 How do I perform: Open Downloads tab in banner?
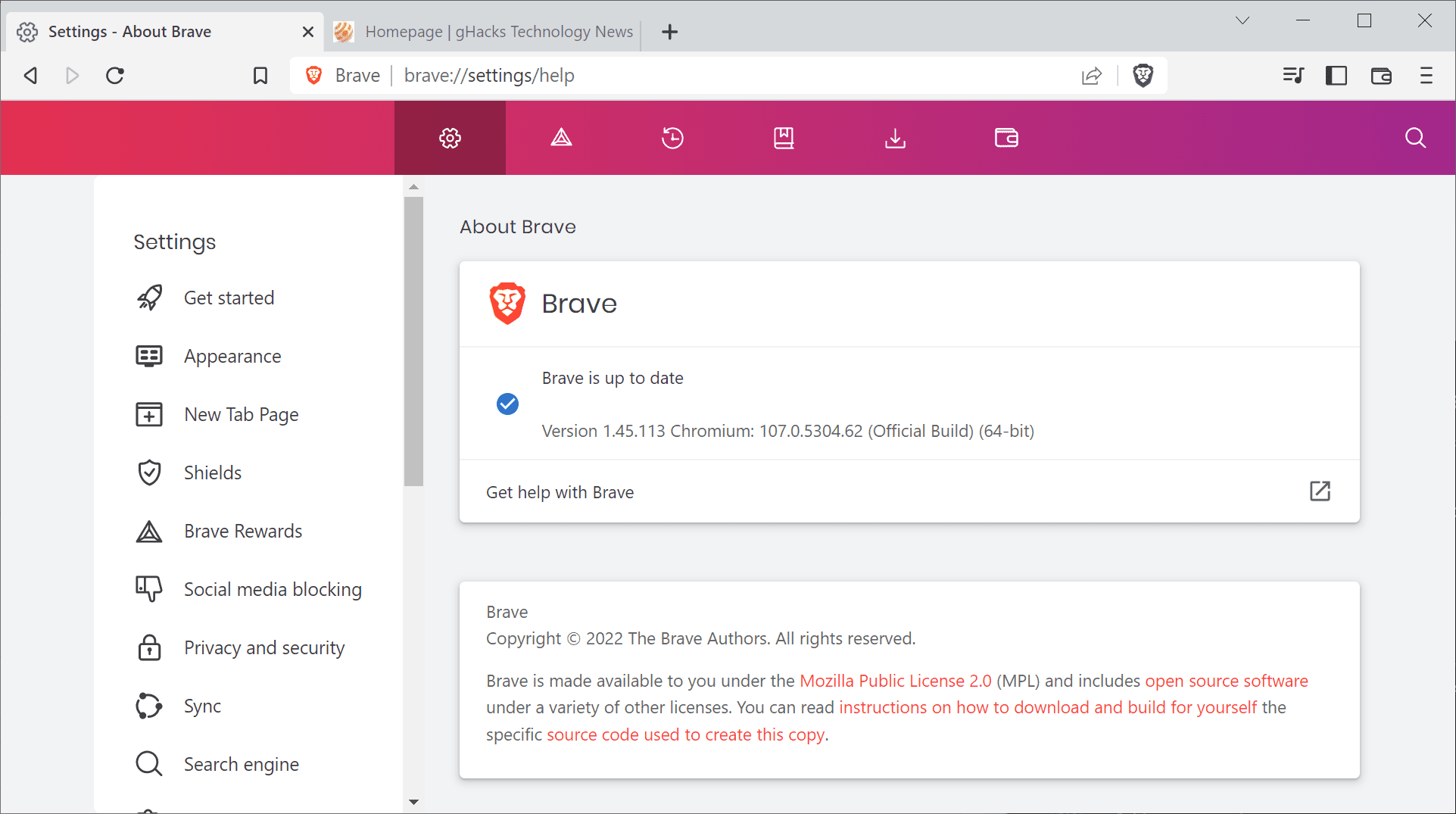(x=895, y=138)
